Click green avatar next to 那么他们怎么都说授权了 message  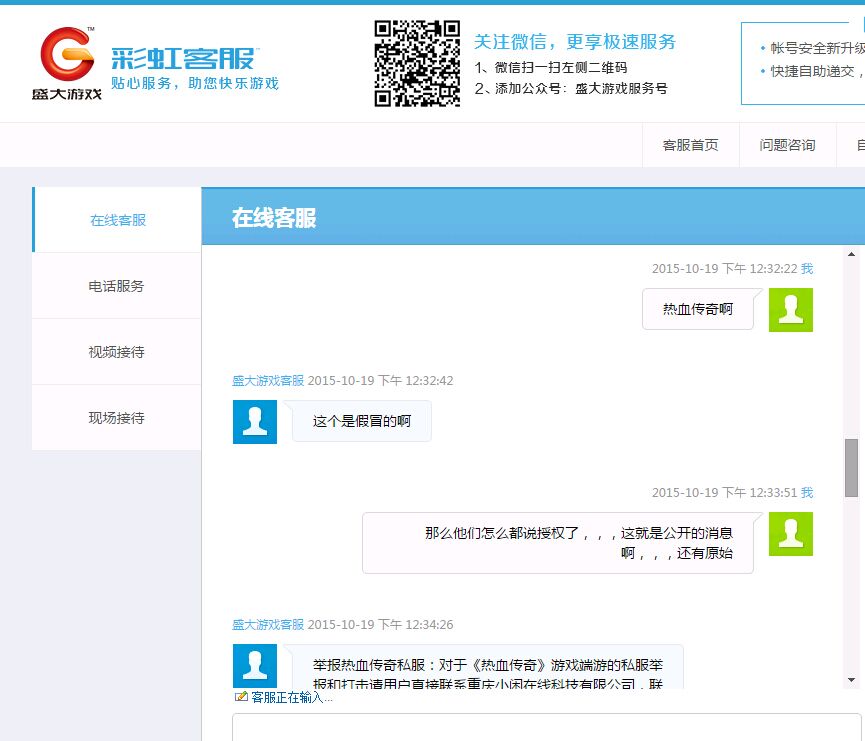790,534
